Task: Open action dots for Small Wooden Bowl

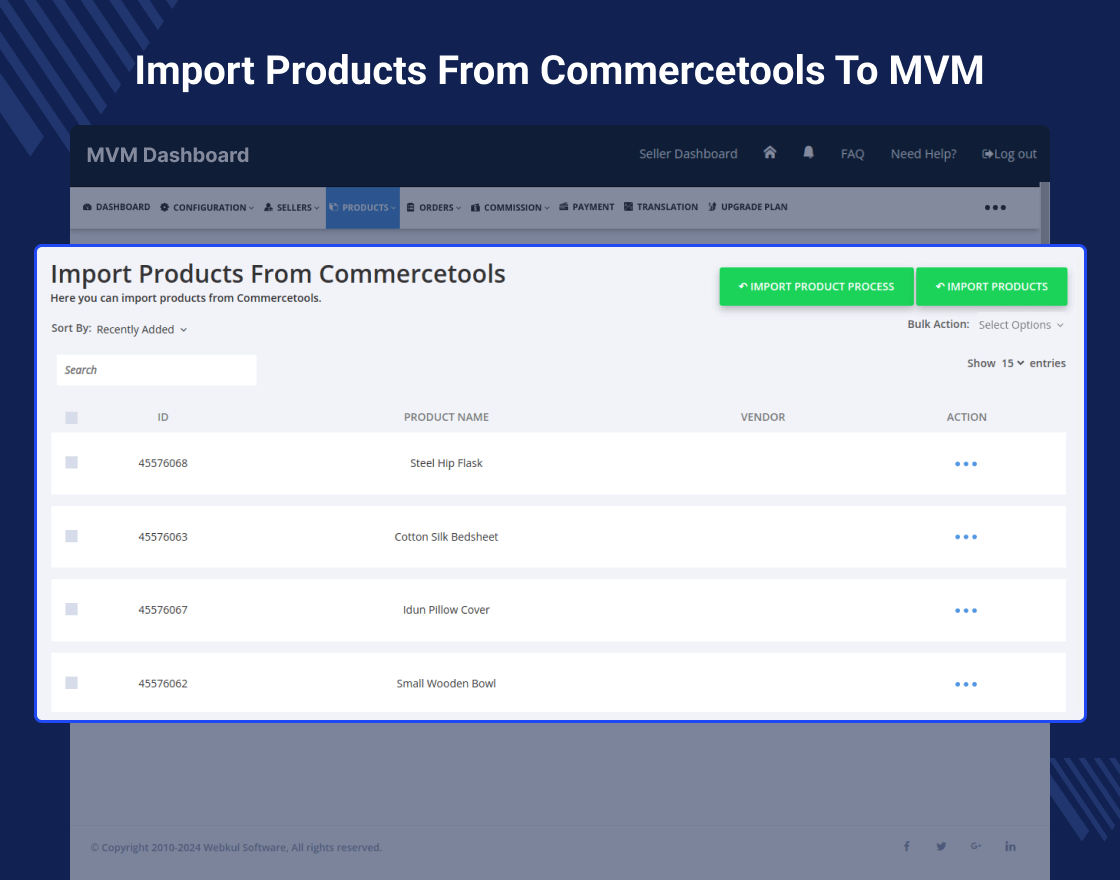Action: (x=966, y=684)
